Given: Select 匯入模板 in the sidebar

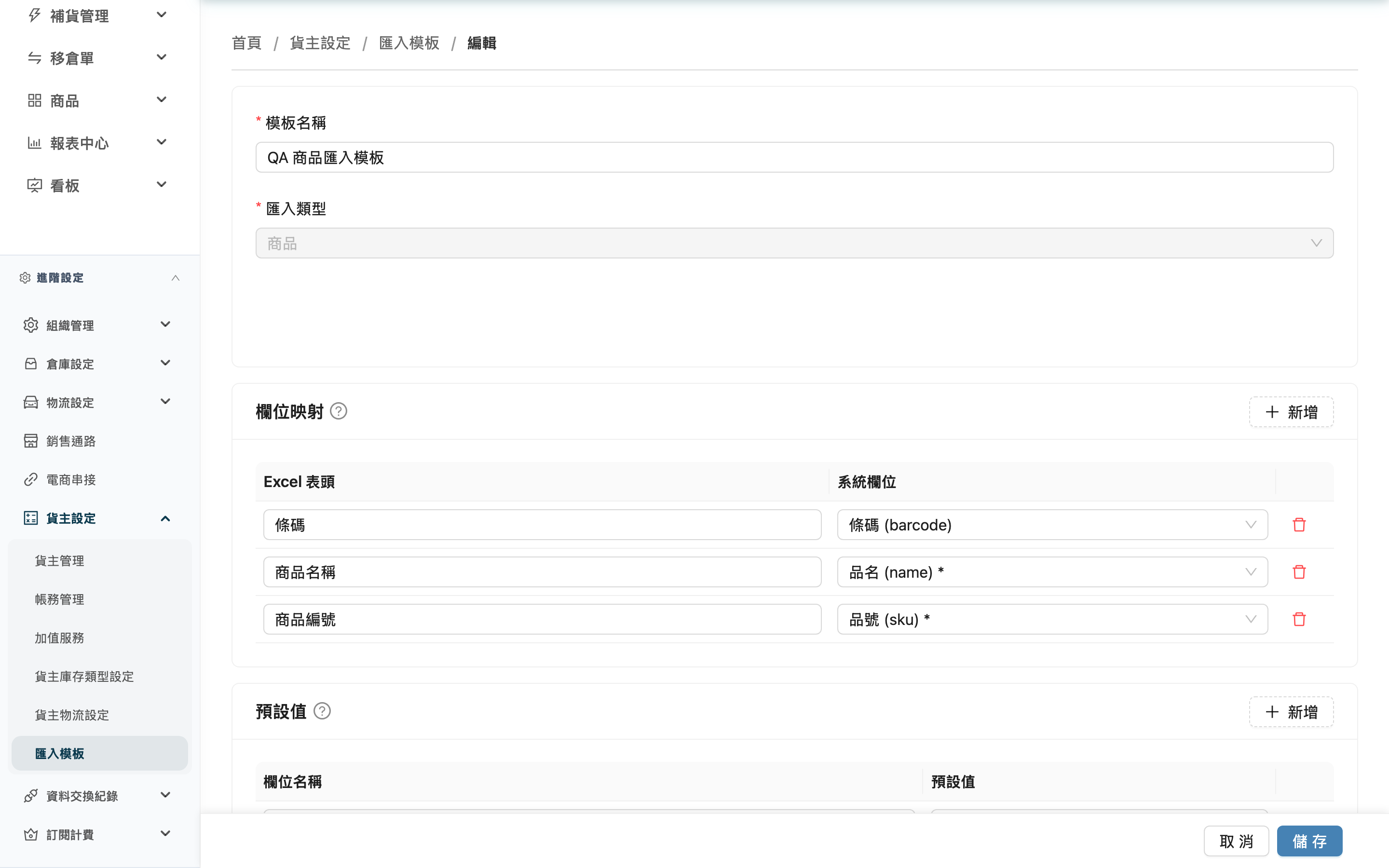Looking at the screenshot, I should pos(100,753).
